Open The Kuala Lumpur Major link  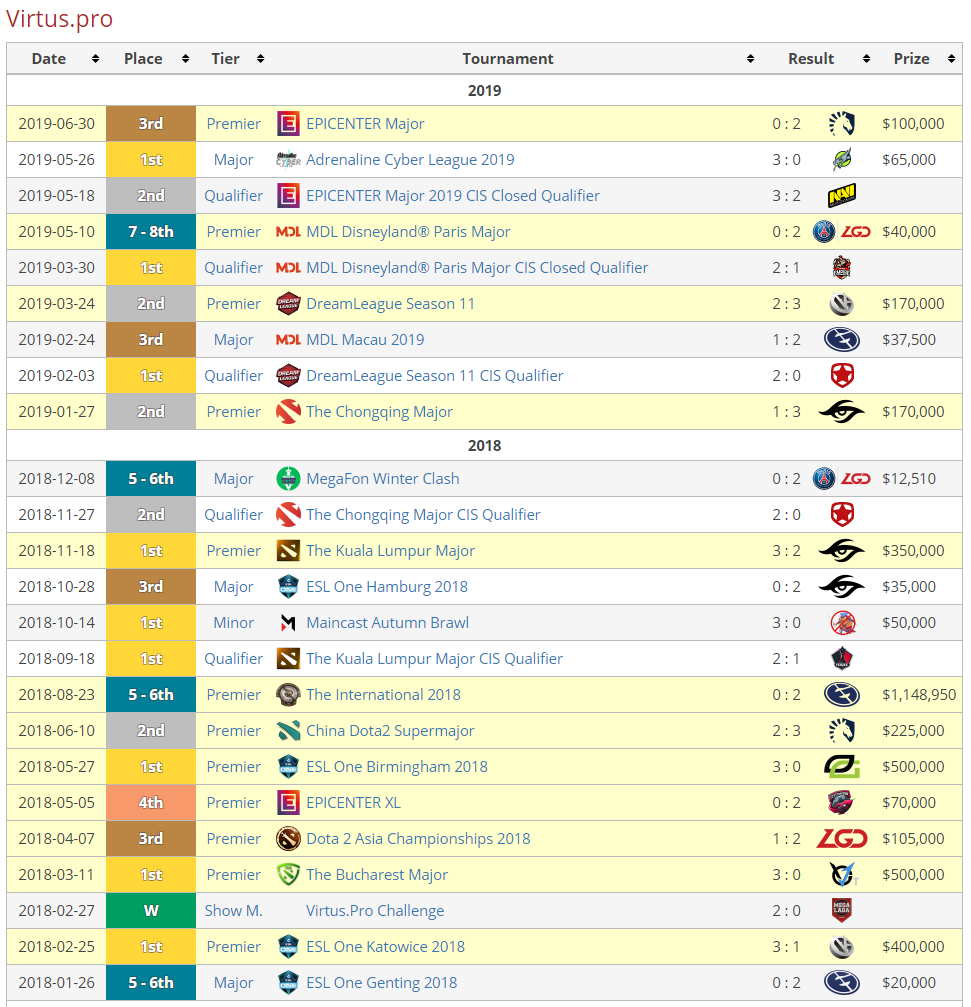point(390,551)
